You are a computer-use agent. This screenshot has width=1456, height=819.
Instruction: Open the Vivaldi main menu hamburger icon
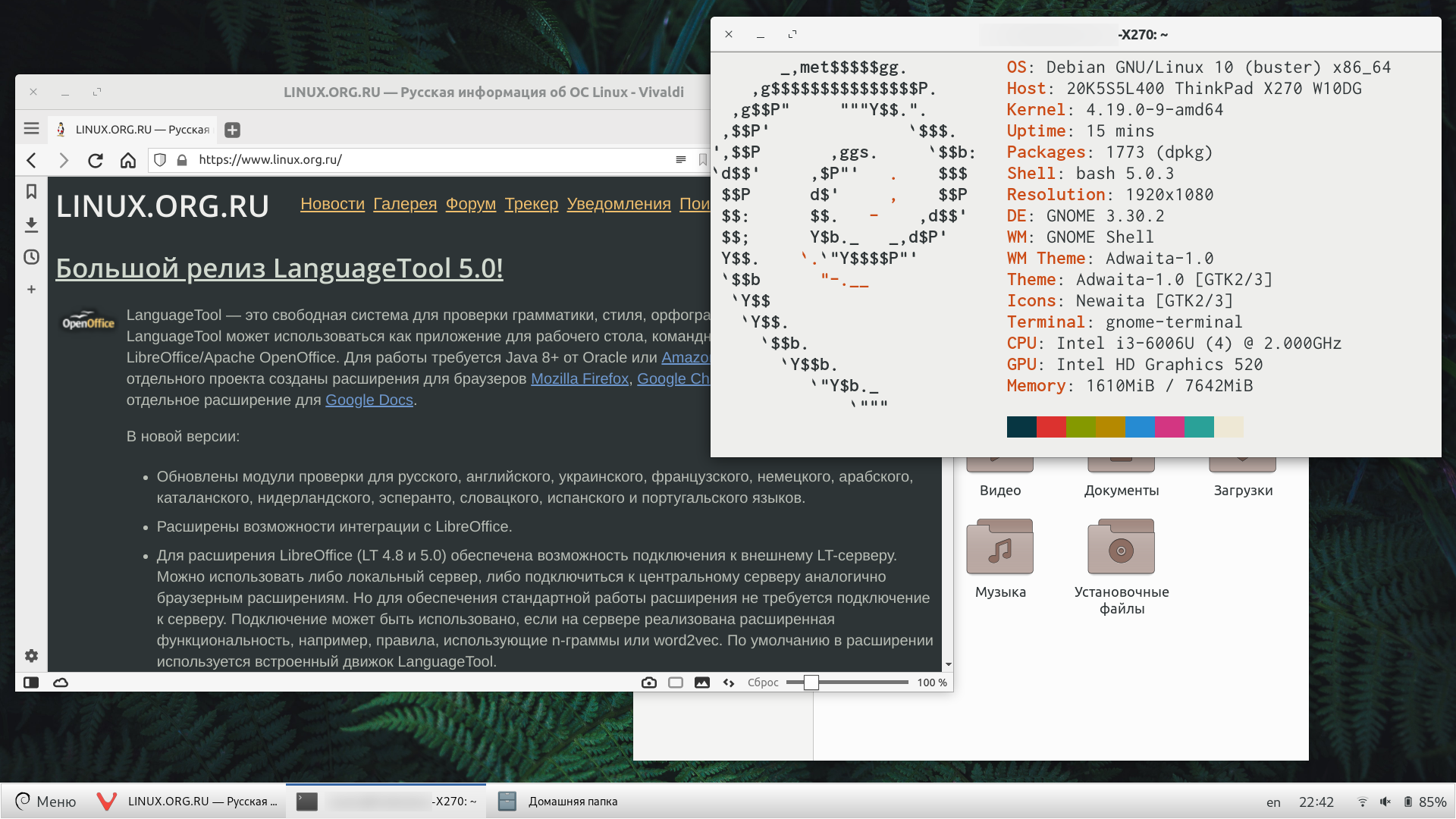click(x=31, y=129)
